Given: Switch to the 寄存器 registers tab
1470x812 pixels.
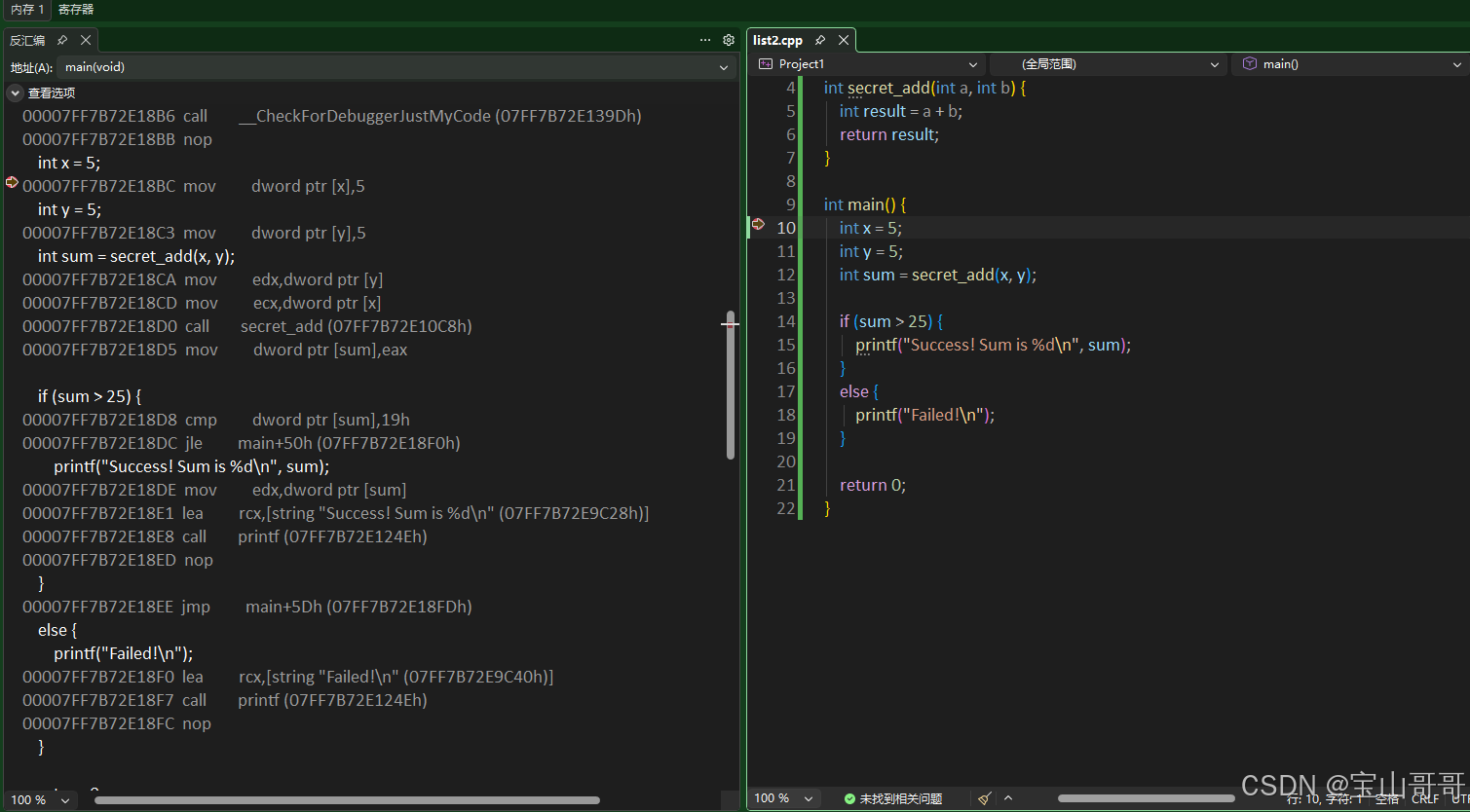Looking at the screenshot, I should coord(76,9).
